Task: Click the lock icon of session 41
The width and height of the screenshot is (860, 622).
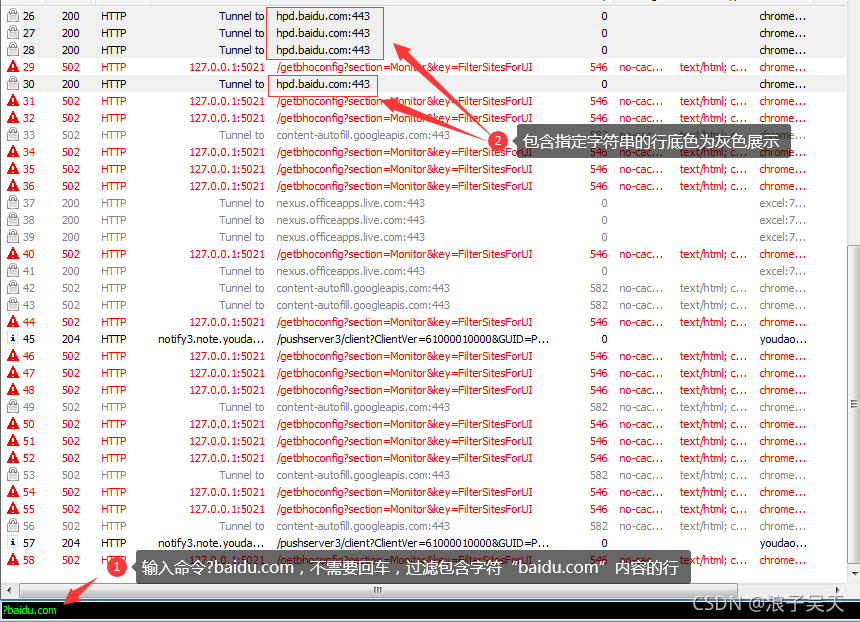Action: 13,270
